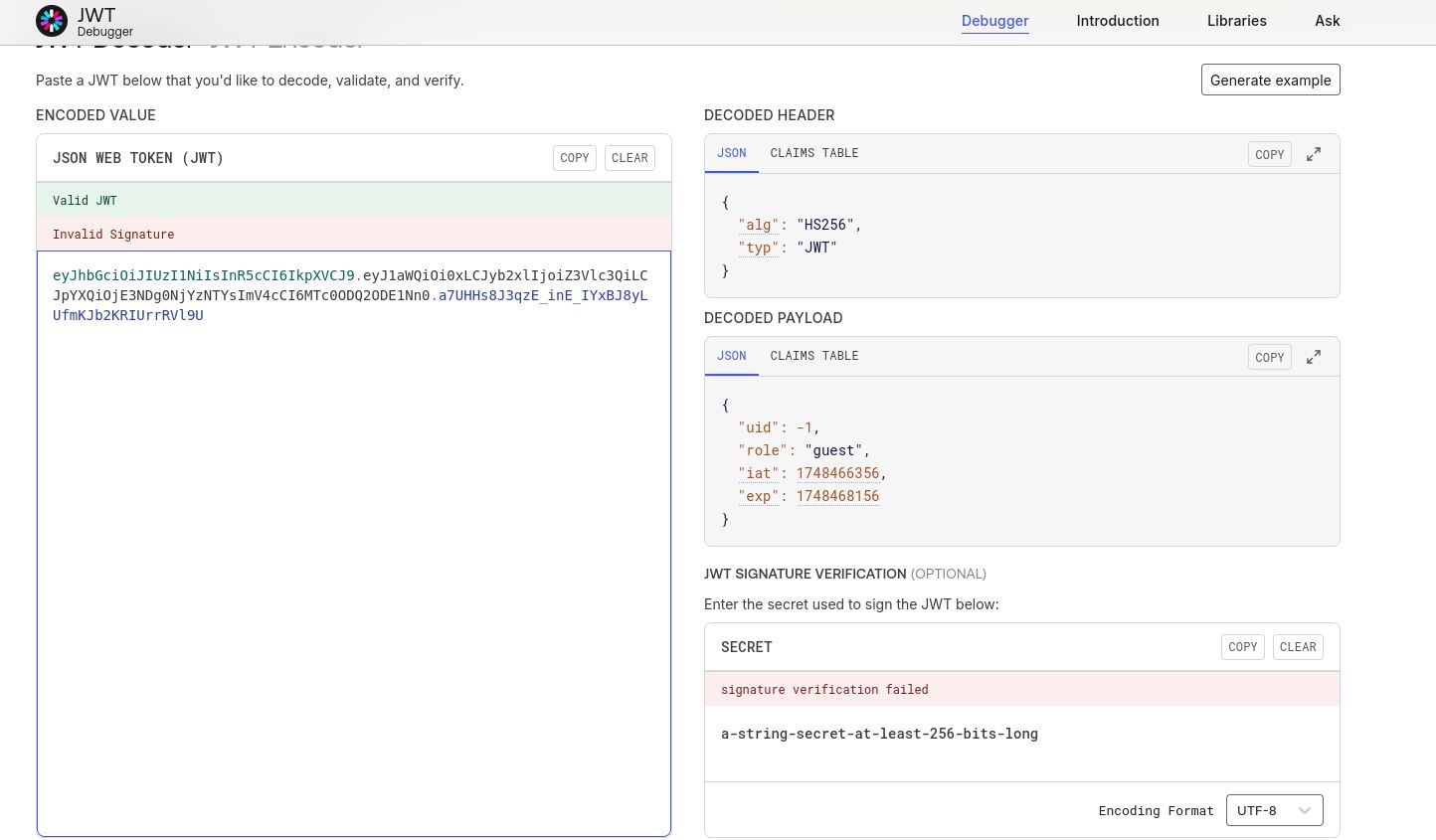Open the Libraries page

click(1236, 20)
